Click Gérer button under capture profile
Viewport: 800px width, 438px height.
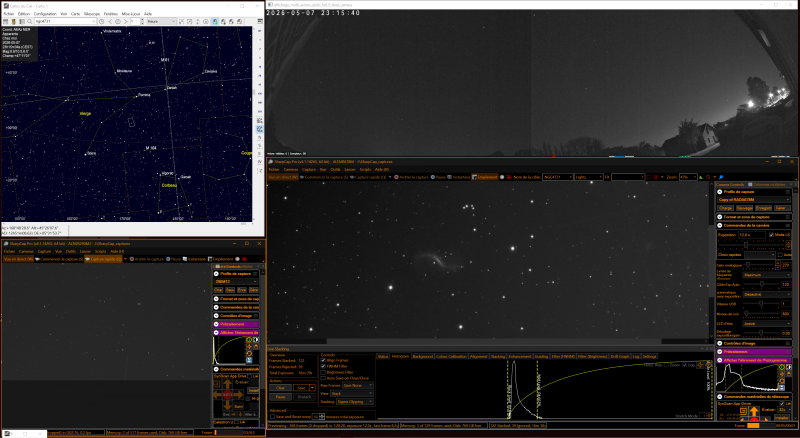click(x=782, y=208)
